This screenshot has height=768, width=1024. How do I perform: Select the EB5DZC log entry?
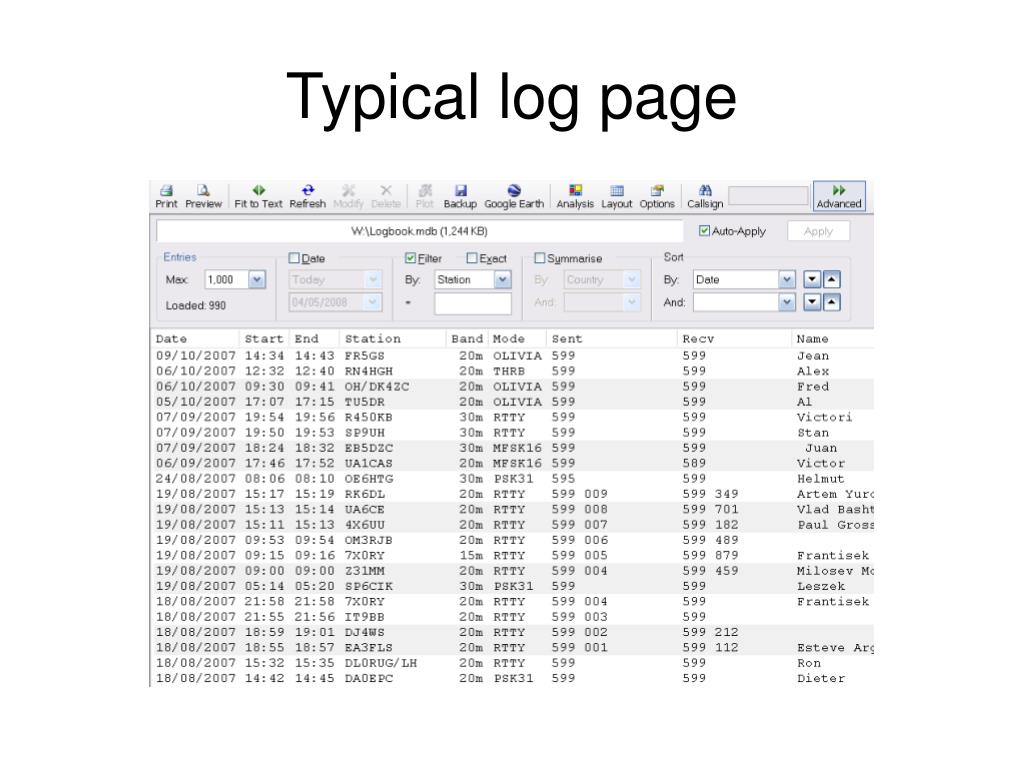pyautogui.click(x=513, y=448)
